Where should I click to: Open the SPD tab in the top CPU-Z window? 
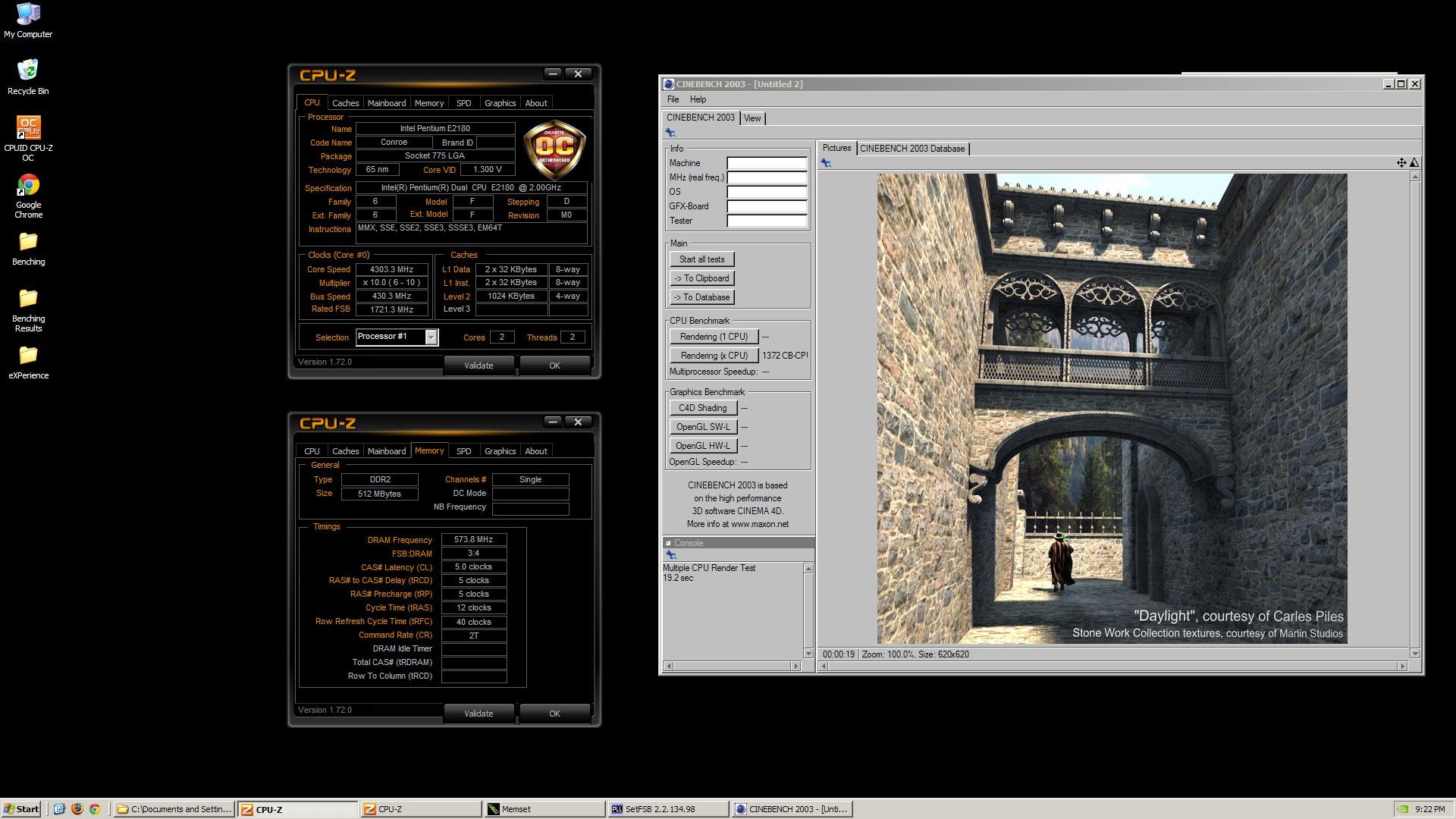[464, 103]
